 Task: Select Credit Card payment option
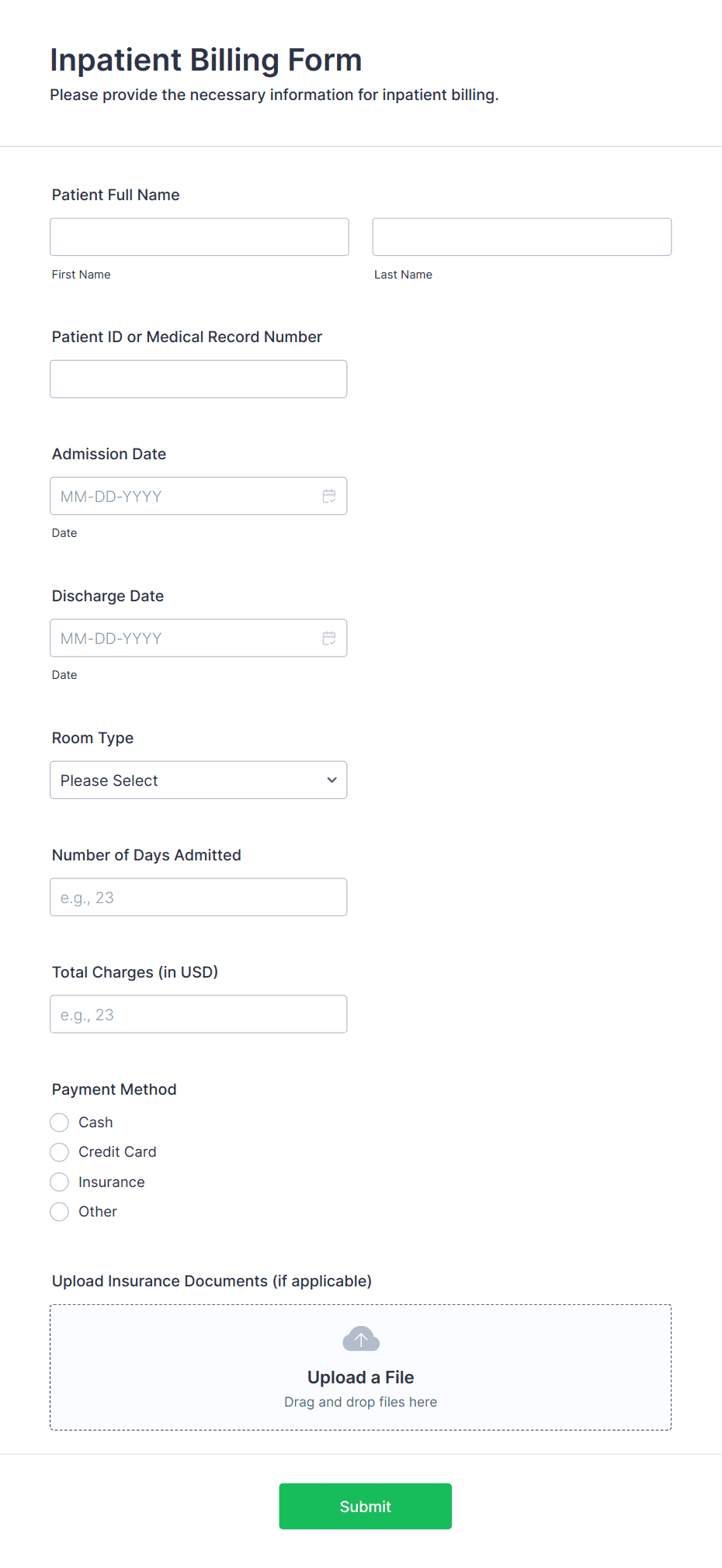click(59, 1152)
